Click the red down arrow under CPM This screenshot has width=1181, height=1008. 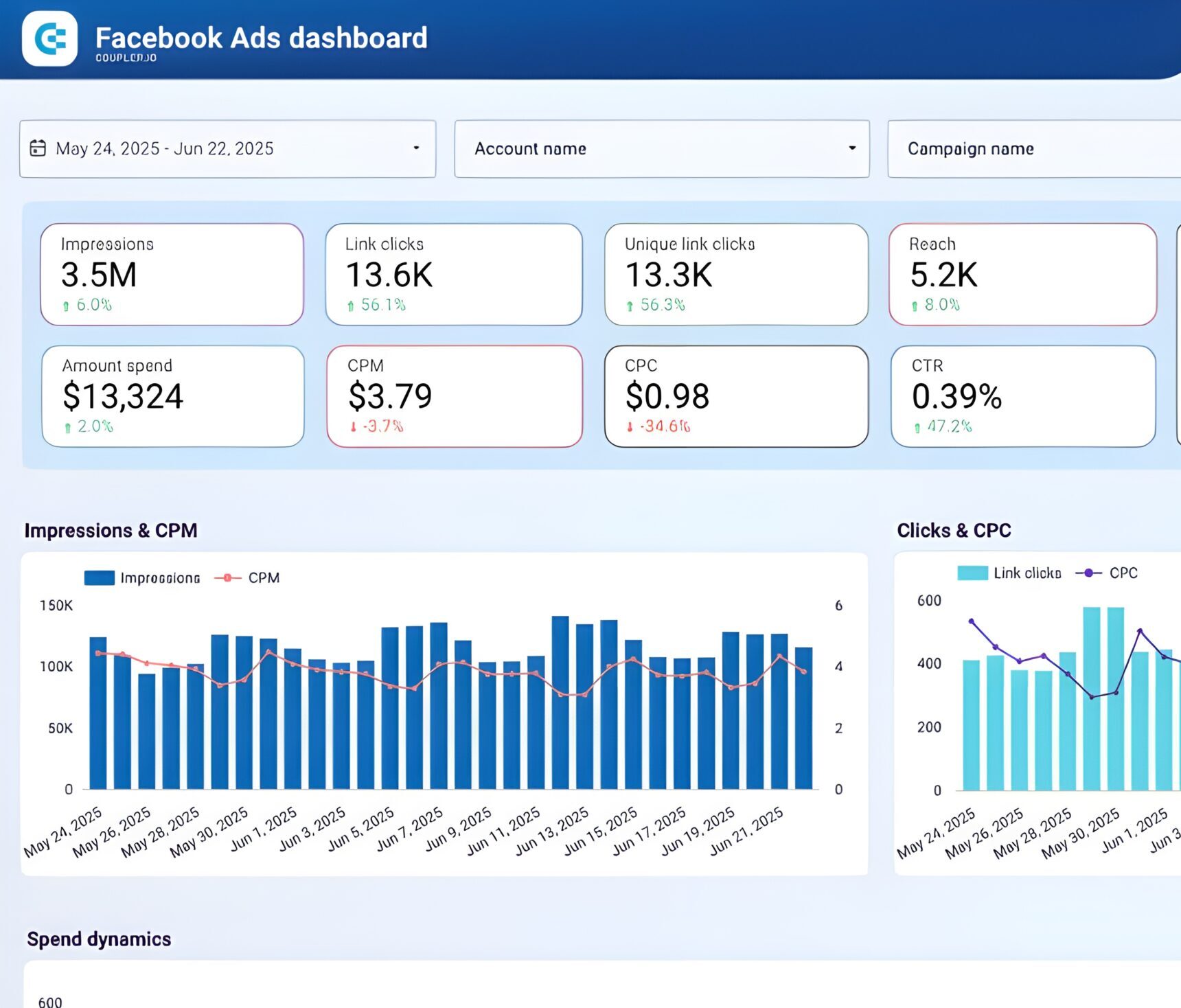pyautogui.click(x=353, y=427)
